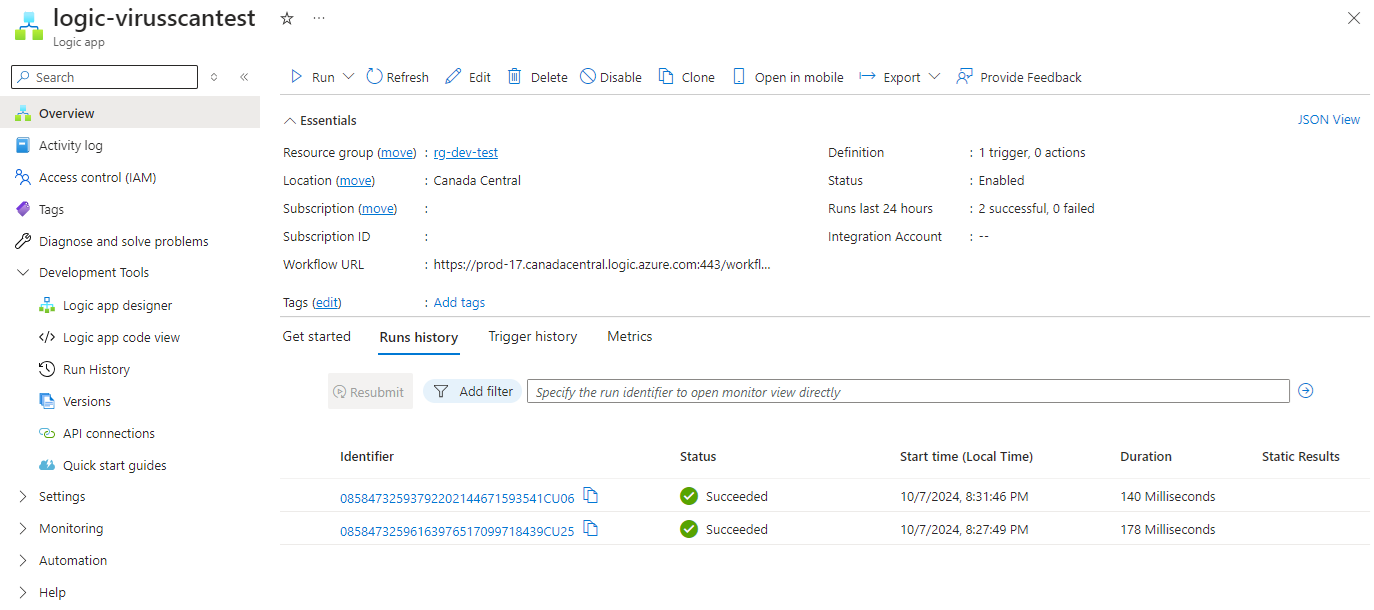Click the Add filter button

click(473, 391)
